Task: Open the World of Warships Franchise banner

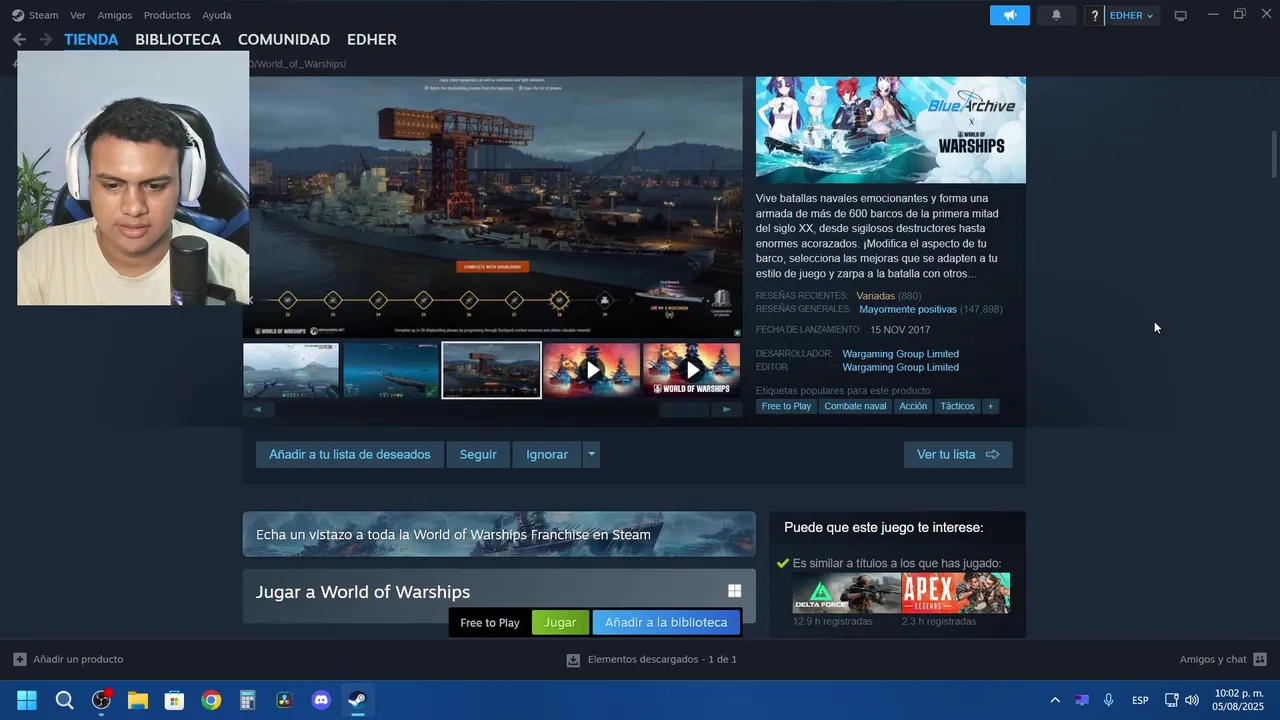Action: [499, 534]
